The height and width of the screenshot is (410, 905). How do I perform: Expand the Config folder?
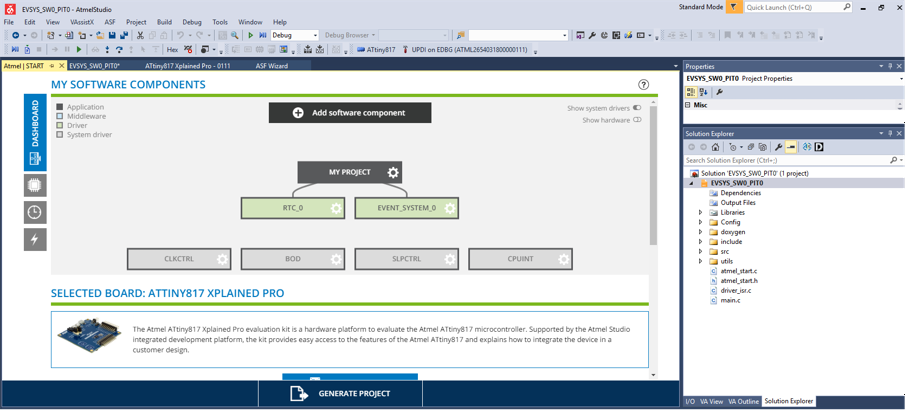[701, 222]
